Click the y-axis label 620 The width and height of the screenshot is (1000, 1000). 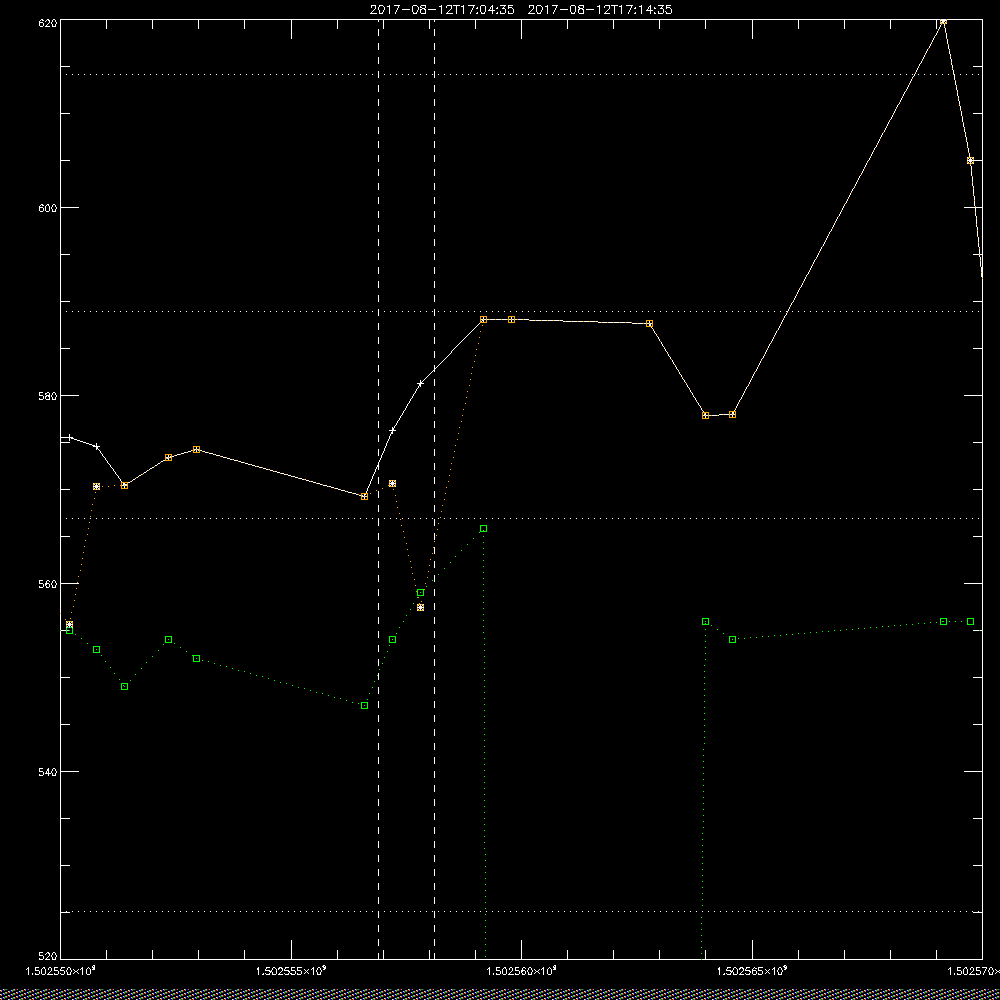[x=48, y=22]
